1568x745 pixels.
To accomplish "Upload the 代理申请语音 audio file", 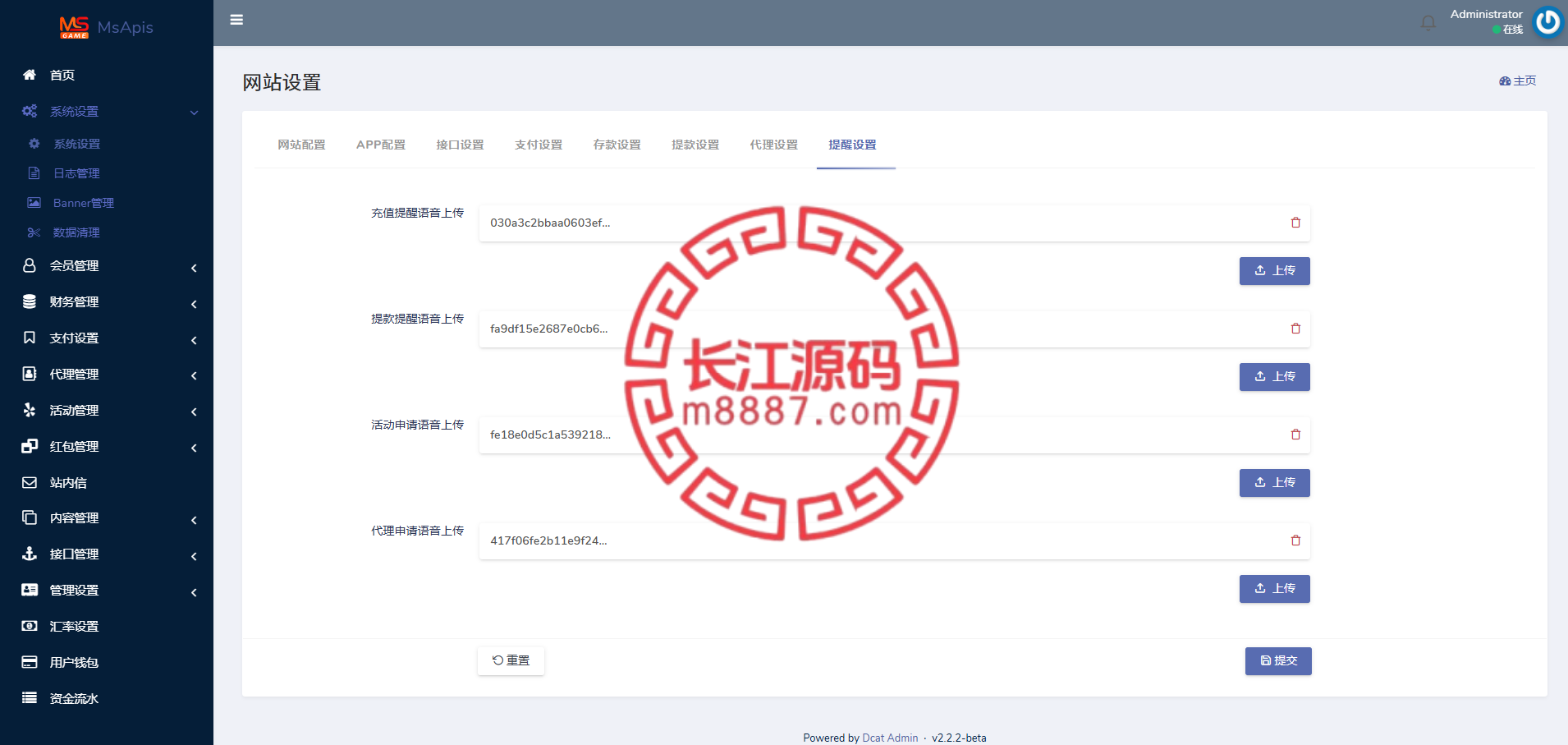I will coord(1275,589).
